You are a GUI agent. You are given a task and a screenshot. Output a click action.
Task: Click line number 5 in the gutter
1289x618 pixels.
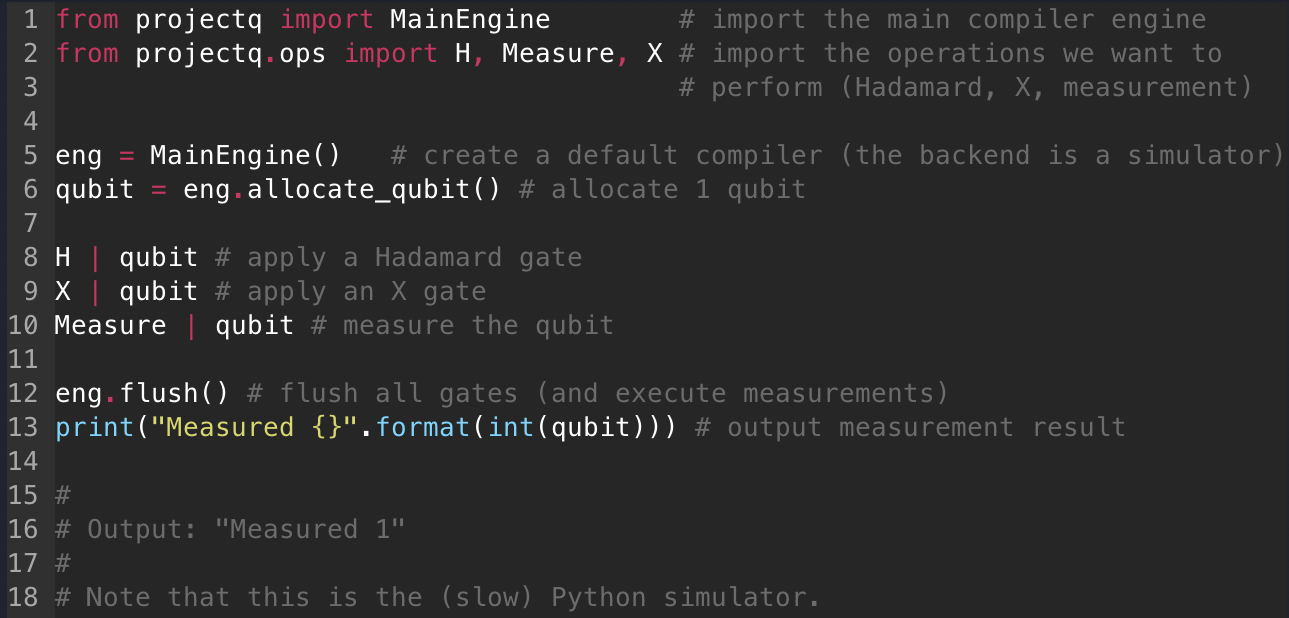29,155
